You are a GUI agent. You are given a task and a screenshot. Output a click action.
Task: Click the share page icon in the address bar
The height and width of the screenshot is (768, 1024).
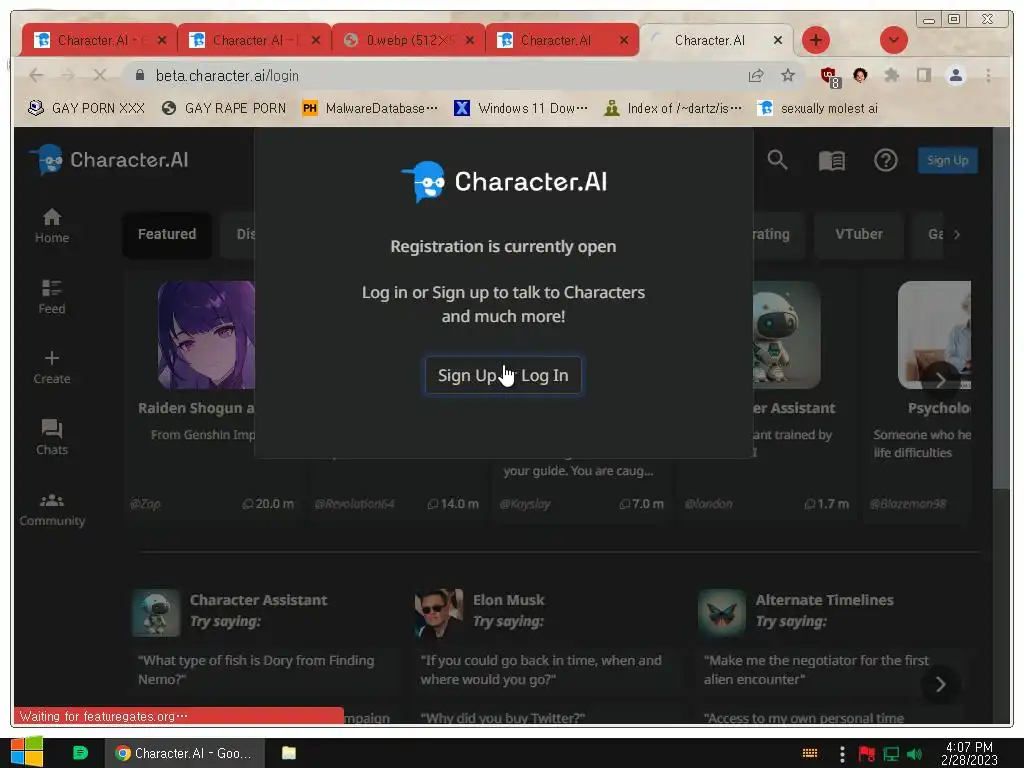coord(756,76)
